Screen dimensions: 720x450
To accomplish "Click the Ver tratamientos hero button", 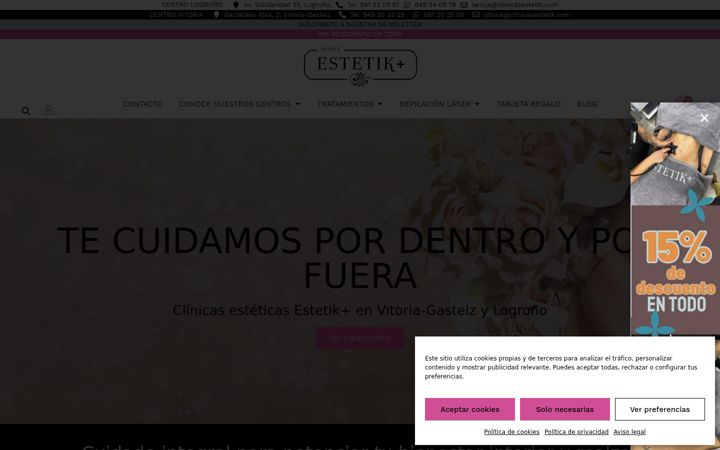I will (x=360, y=338).
